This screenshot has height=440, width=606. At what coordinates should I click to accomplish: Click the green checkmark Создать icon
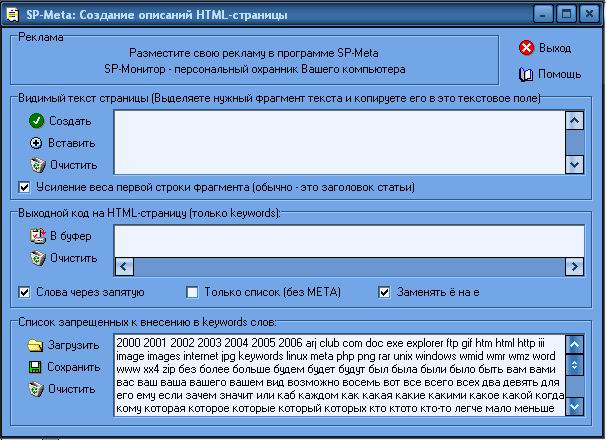(36, 121)
